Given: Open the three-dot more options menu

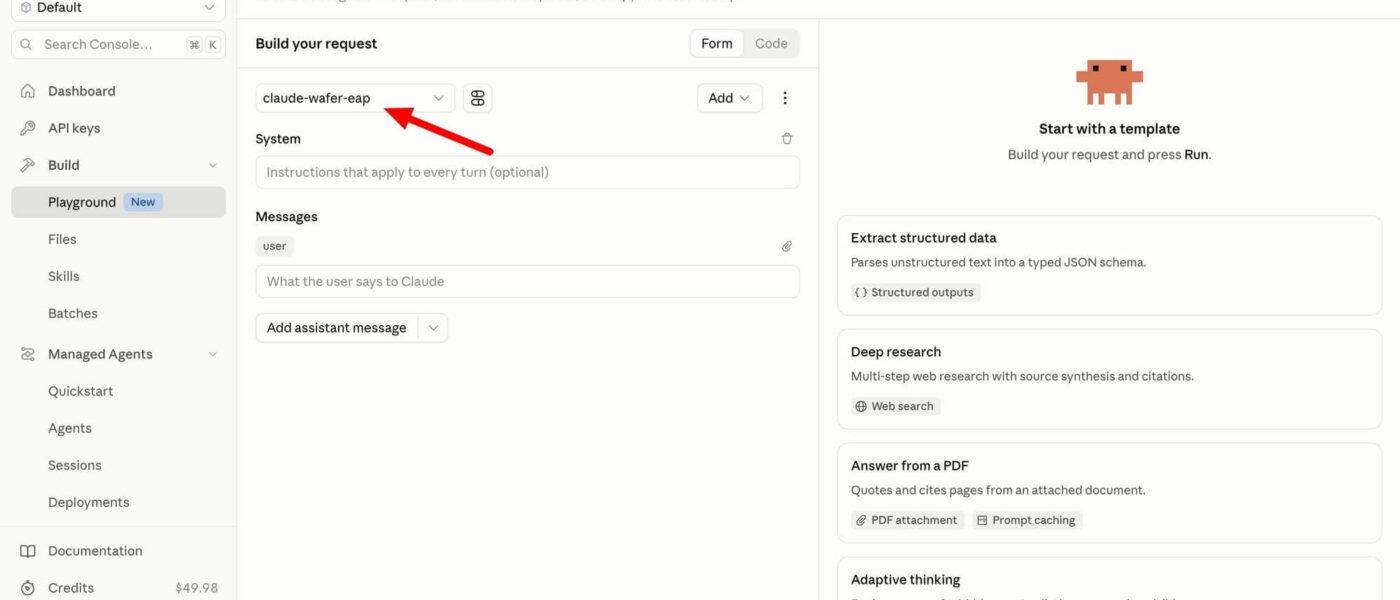Looking at the screenshot, I should 785,98.
